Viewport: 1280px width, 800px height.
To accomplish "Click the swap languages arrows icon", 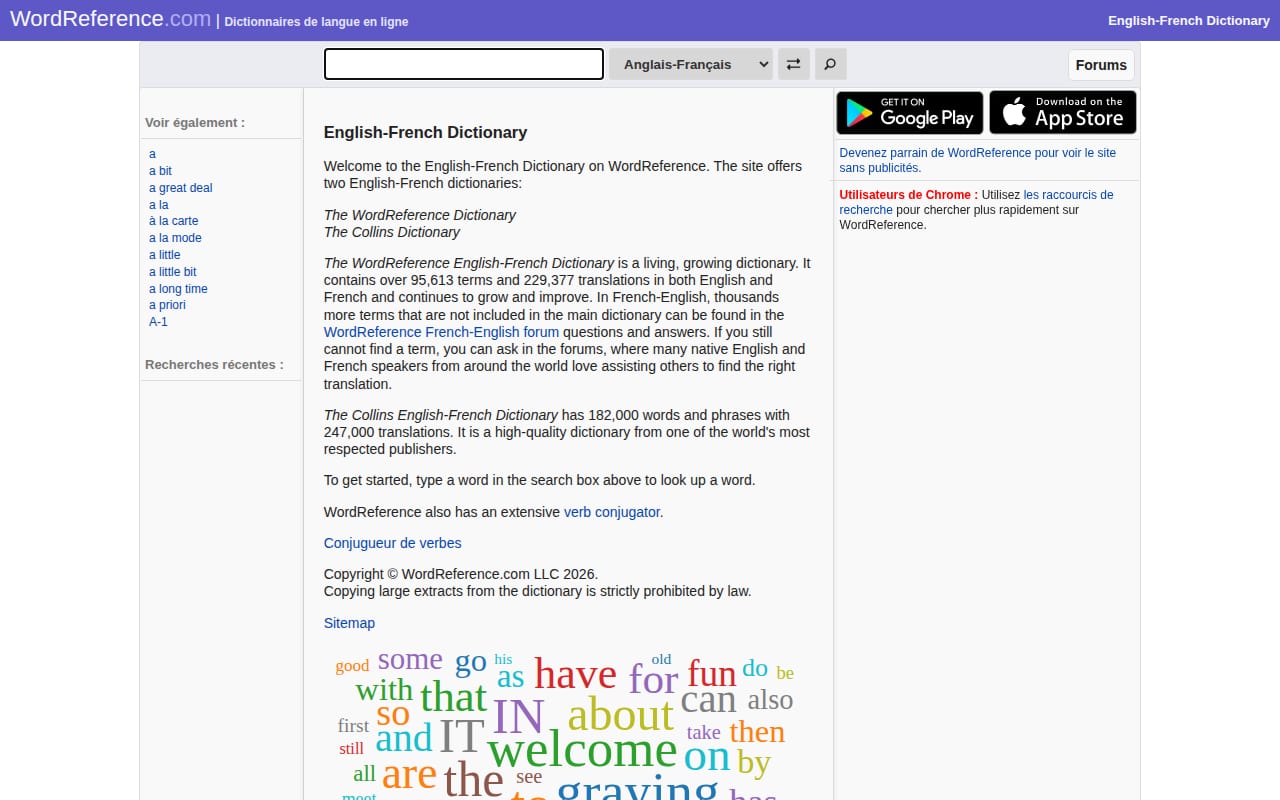I will point(793,64).
